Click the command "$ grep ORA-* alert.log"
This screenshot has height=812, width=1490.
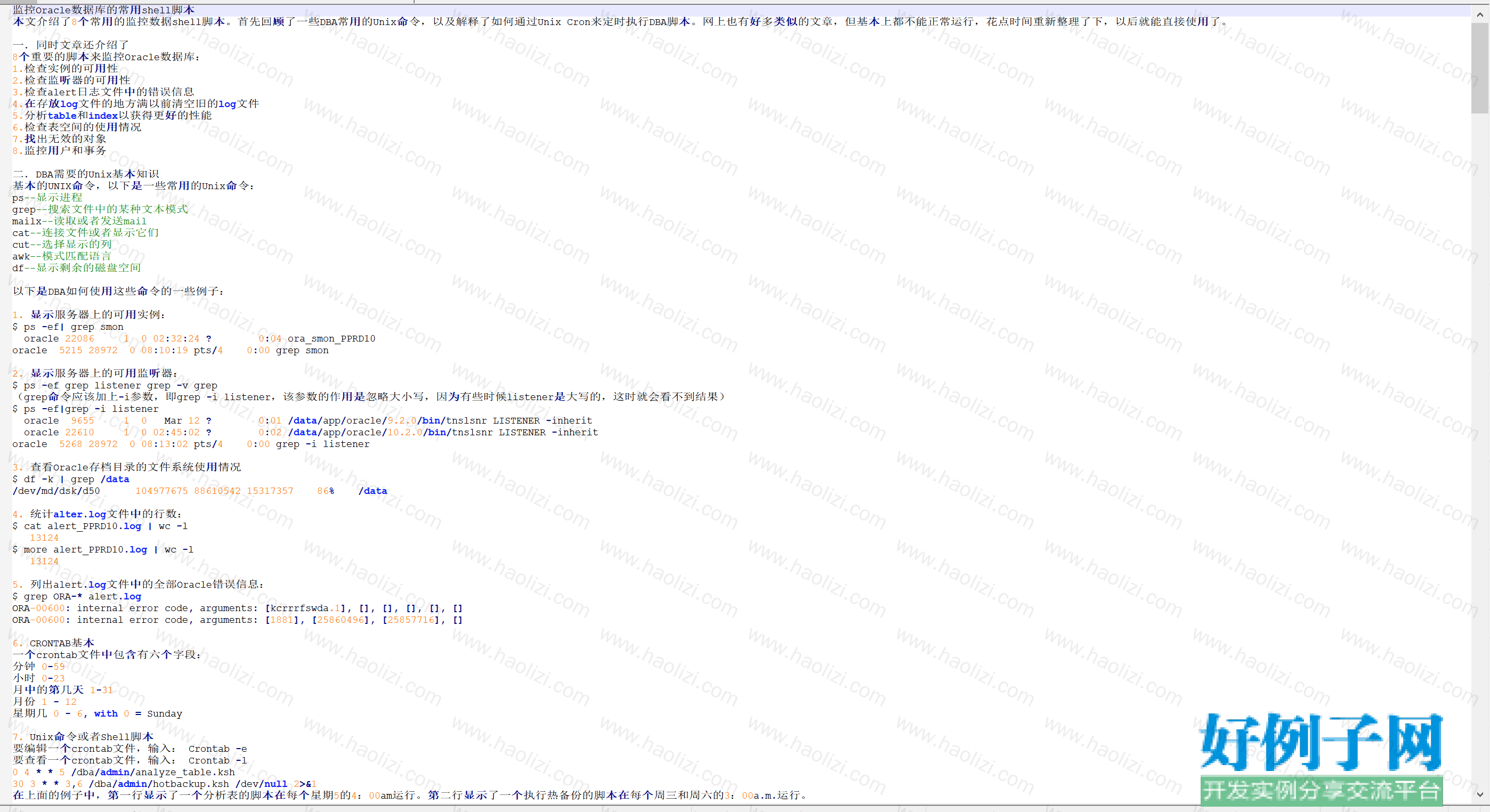point(76,596)
